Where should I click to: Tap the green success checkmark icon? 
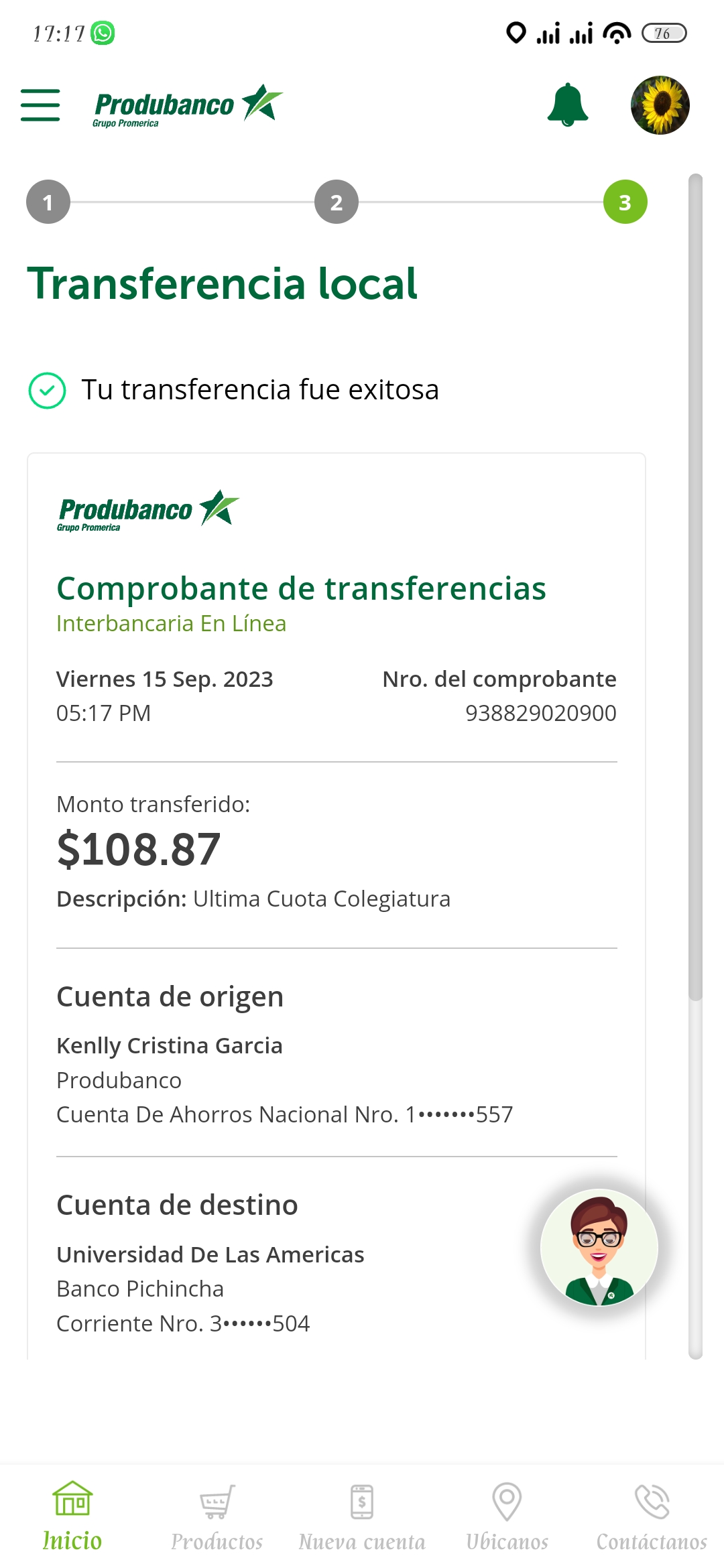click(x=48, y=391)
